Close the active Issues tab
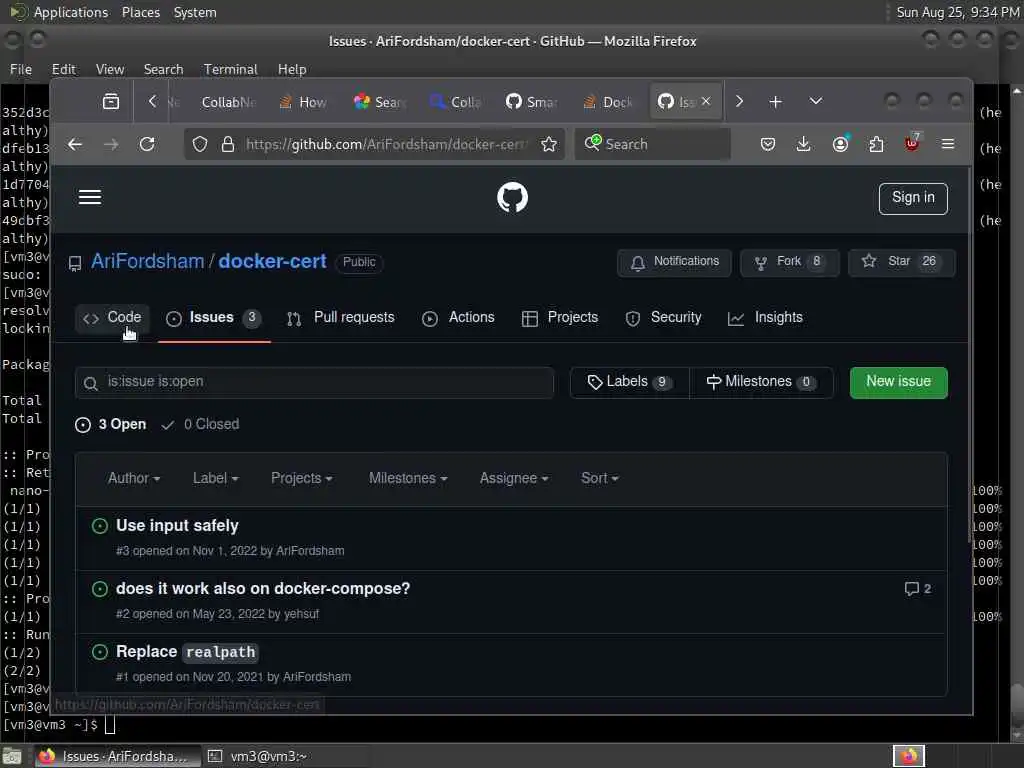This screenshot has height=768, width=1024. click(x=706, y=101)
